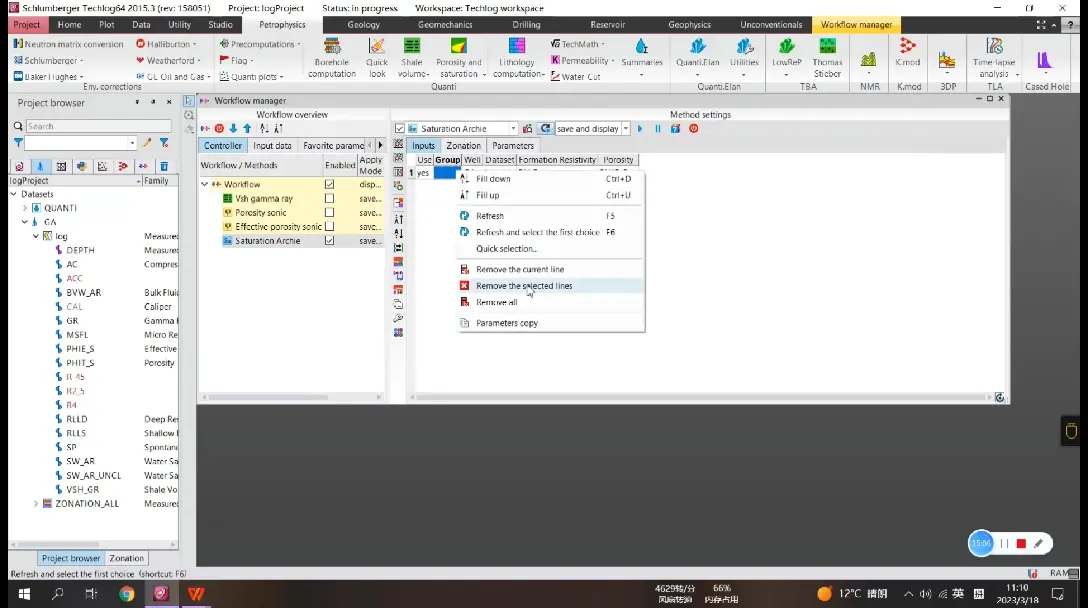The image size is (1088, 608).
Task: Open the Zonation tab below Project browser
Action: (126, 558)
